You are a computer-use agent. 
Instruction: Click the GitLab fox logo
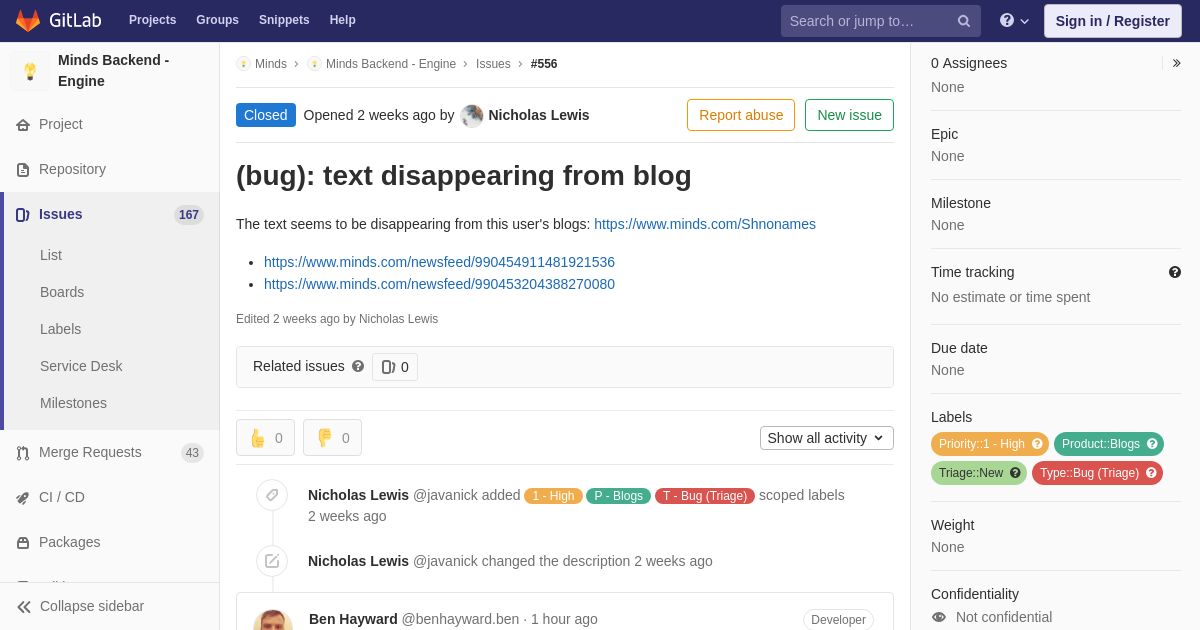point(28,20)
